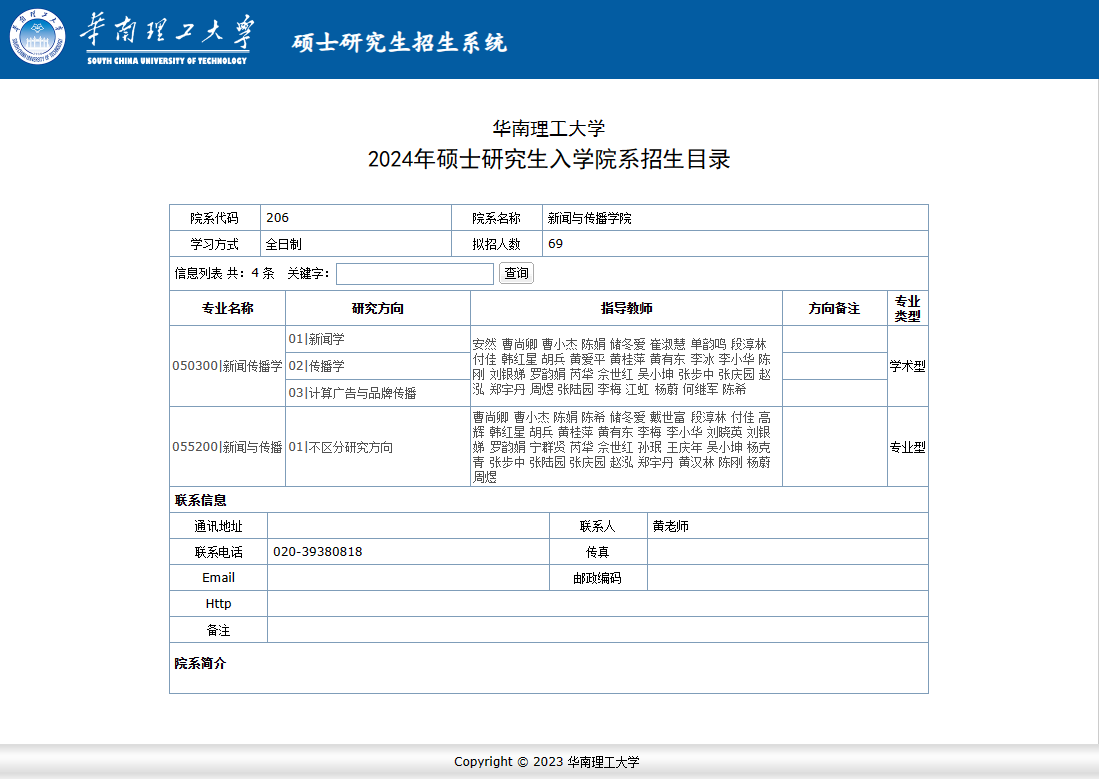Screen dimensions: 1099x779
Task: Click phone number 020-39380818
Action: [x=318, y=552]
